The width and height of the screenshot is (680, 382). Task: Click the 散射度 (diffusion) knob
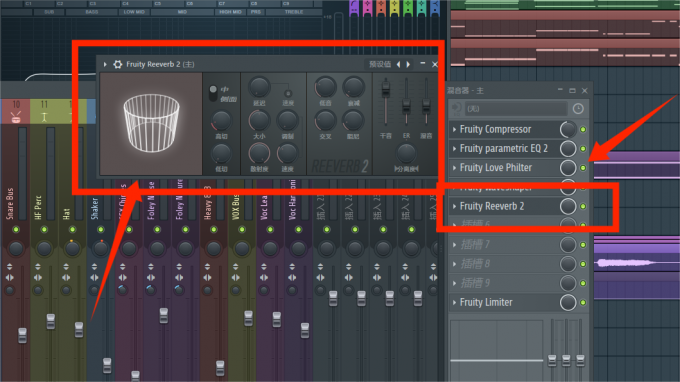pyautogui.click(x=259, y=153)
